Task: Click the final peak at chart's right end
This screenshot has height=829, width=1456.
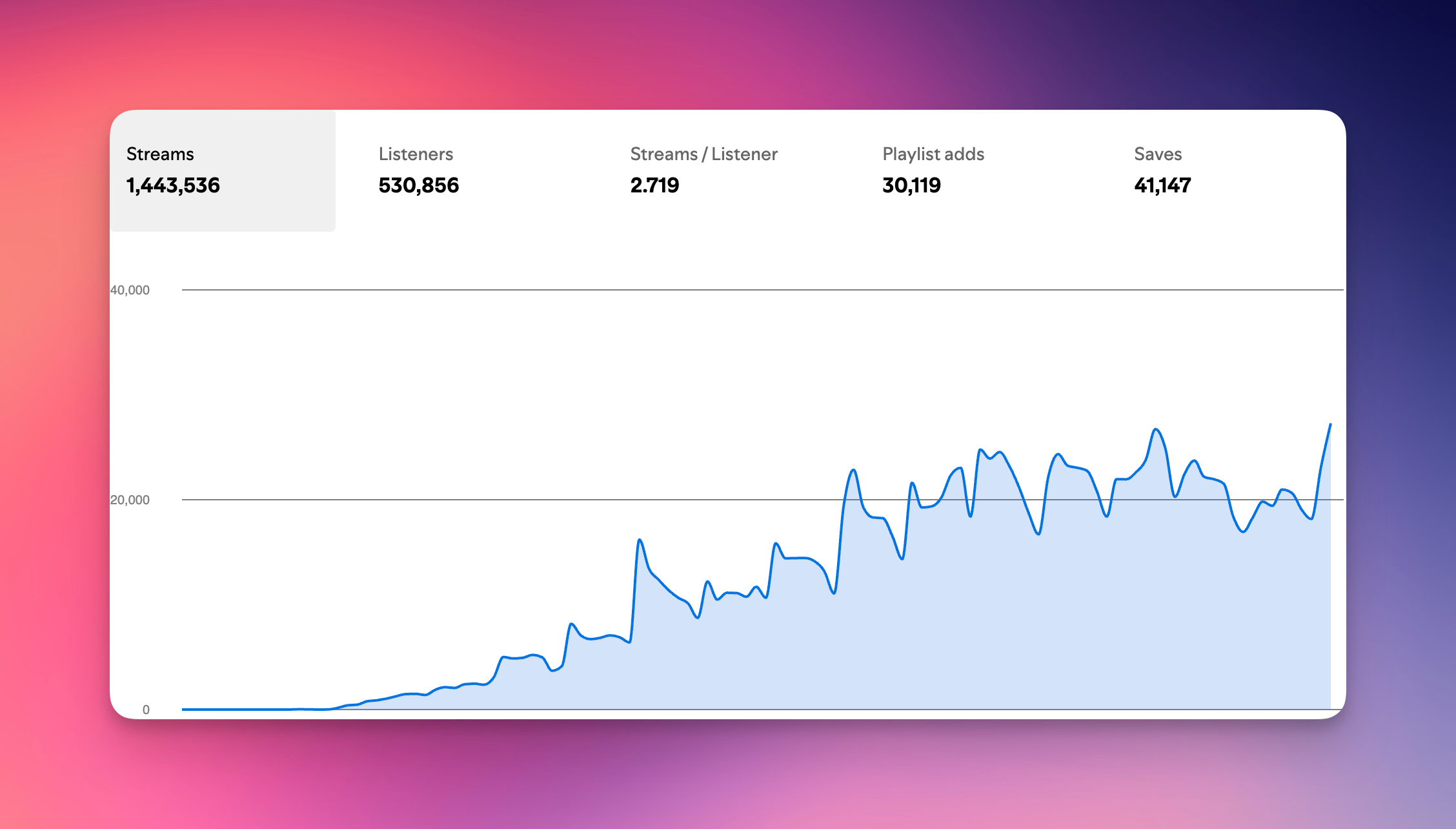Action: pyautogui.click(x=1330, y=425)
